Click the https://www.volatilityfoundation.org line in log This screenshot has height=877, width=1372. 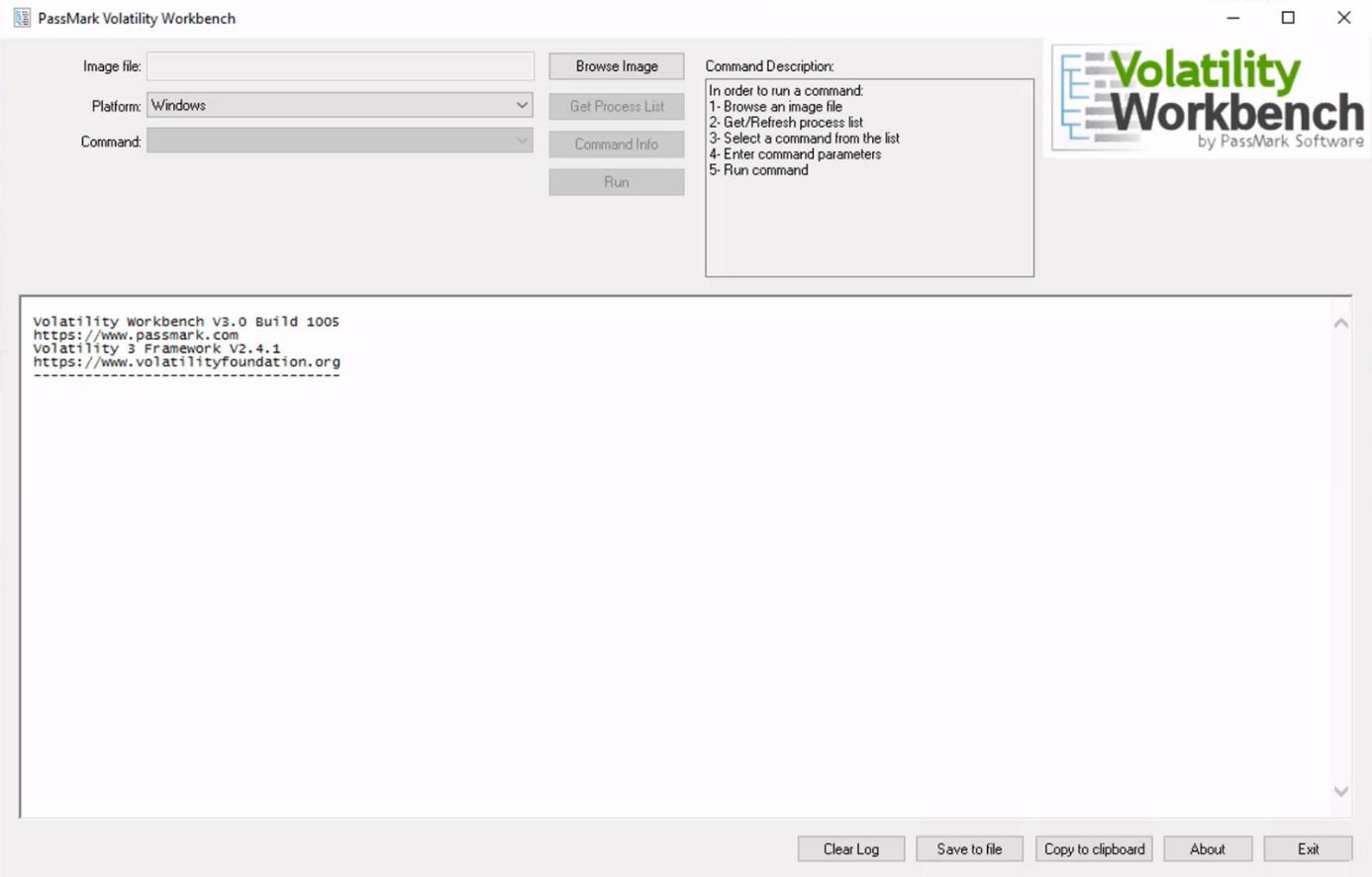pos(186,362)
